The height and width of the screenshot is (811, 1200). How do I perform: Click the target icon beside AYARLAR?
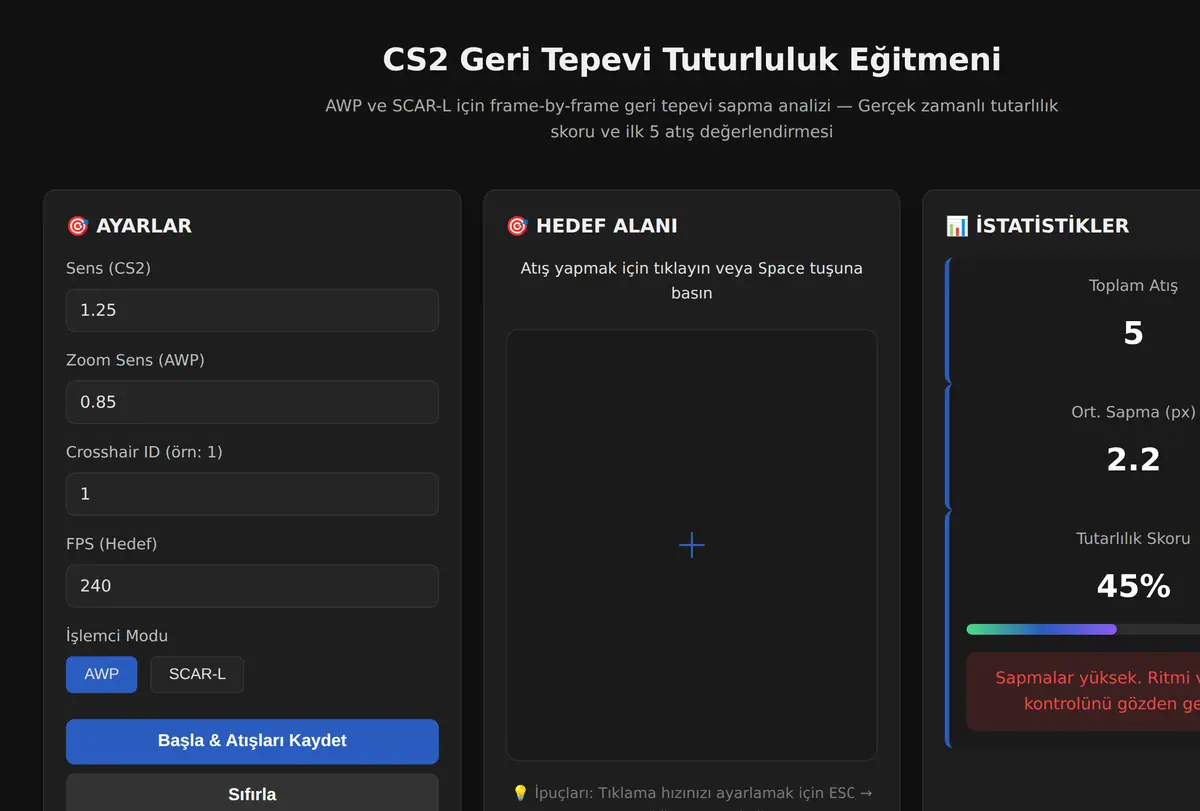coord(78,226)
